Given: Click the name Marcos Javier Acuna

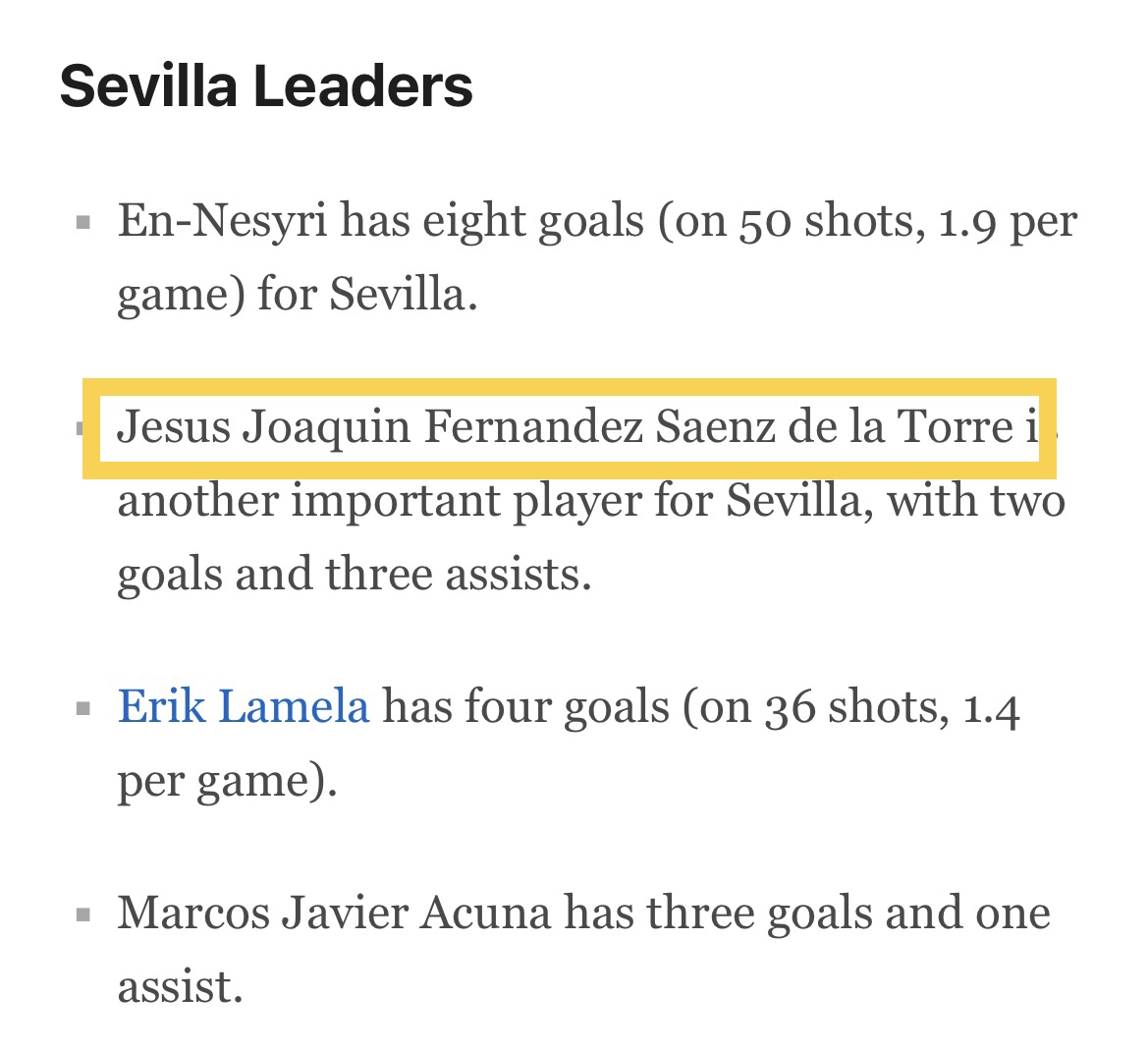Looking at the screenshot, I should pyautogui.click(x=334, y=913).
